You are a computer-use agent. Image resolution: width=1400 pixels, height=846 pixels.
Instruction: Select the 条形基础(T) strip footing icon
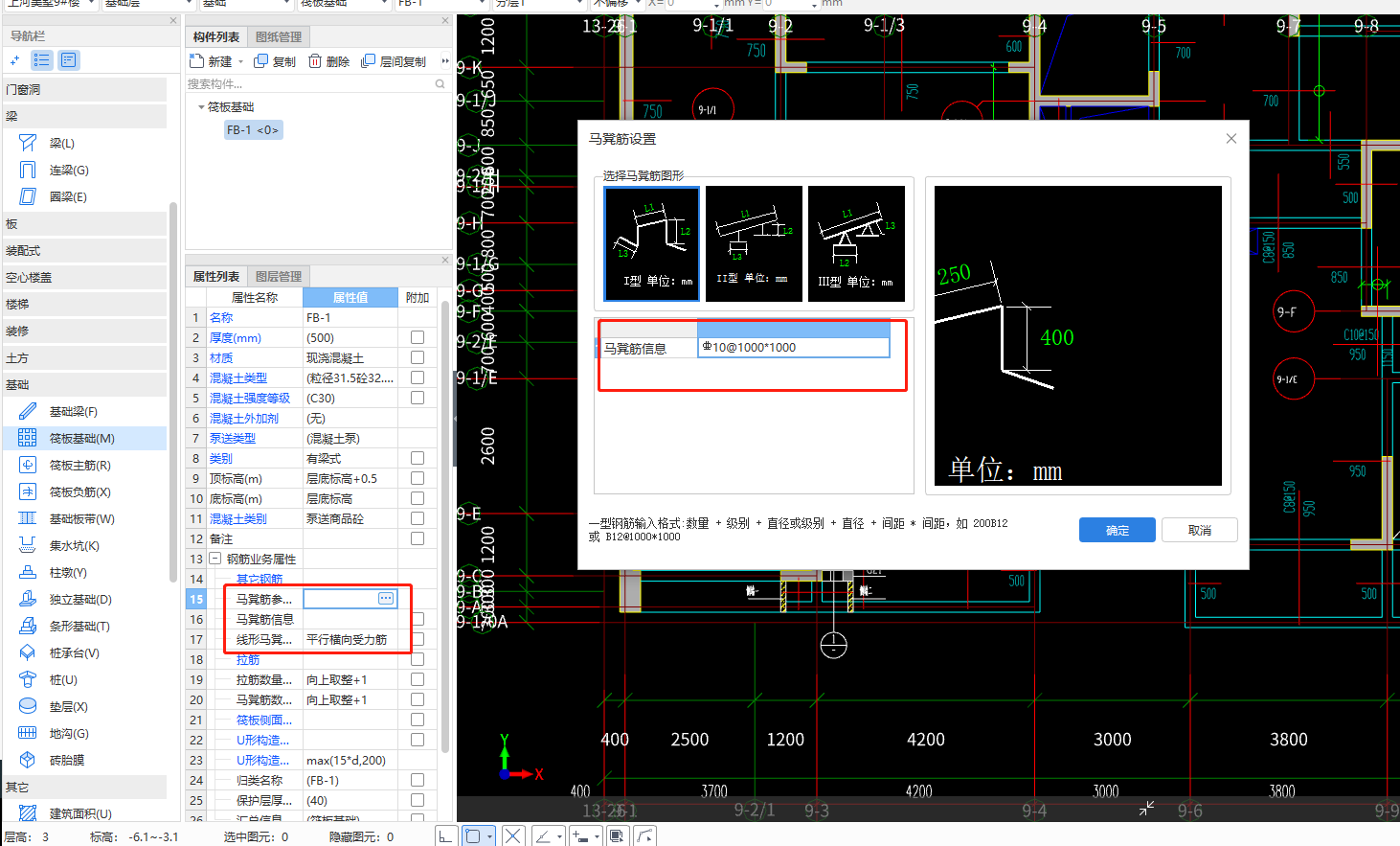28,626
